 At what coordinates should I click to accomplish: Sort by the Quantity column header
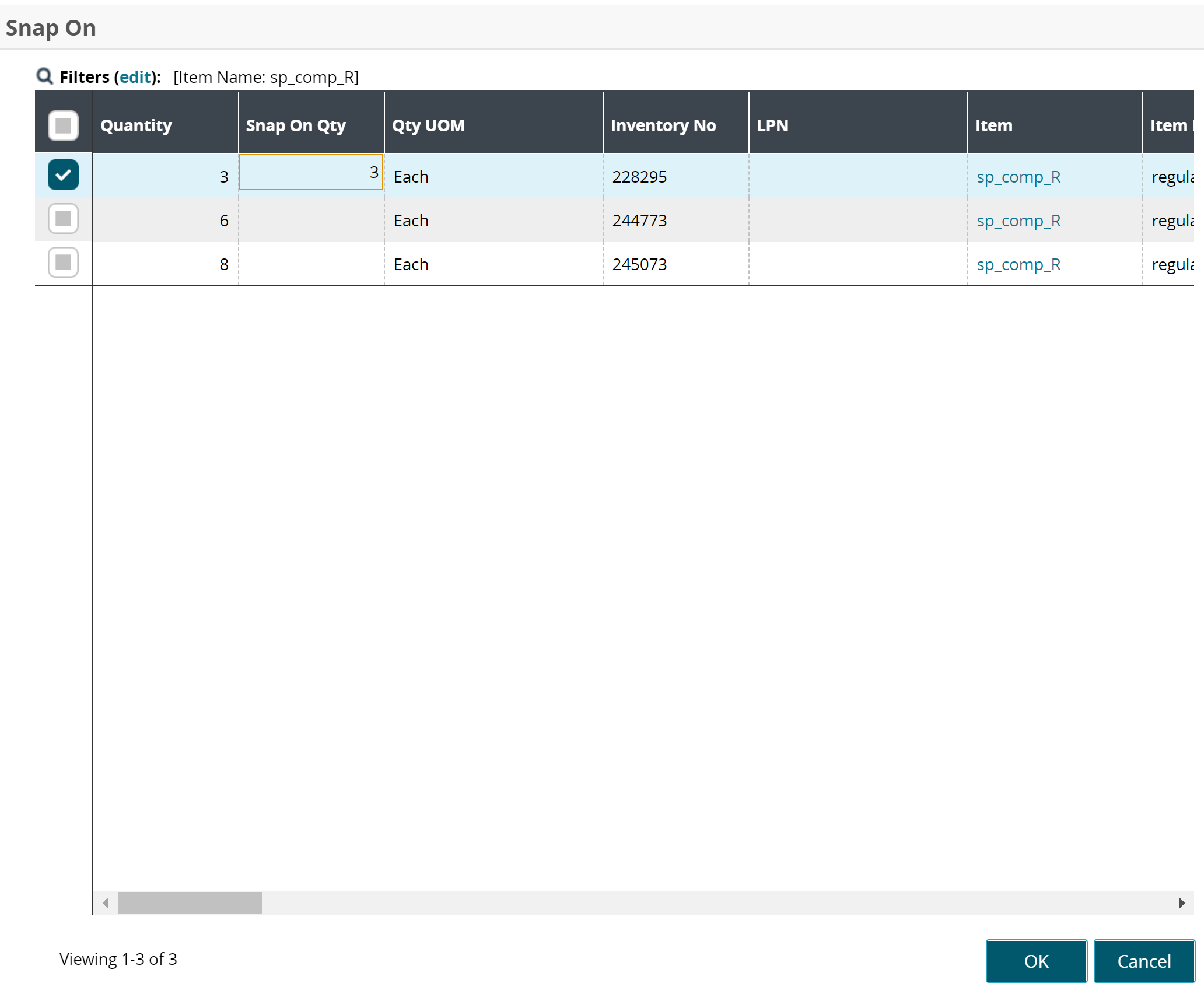136,125
